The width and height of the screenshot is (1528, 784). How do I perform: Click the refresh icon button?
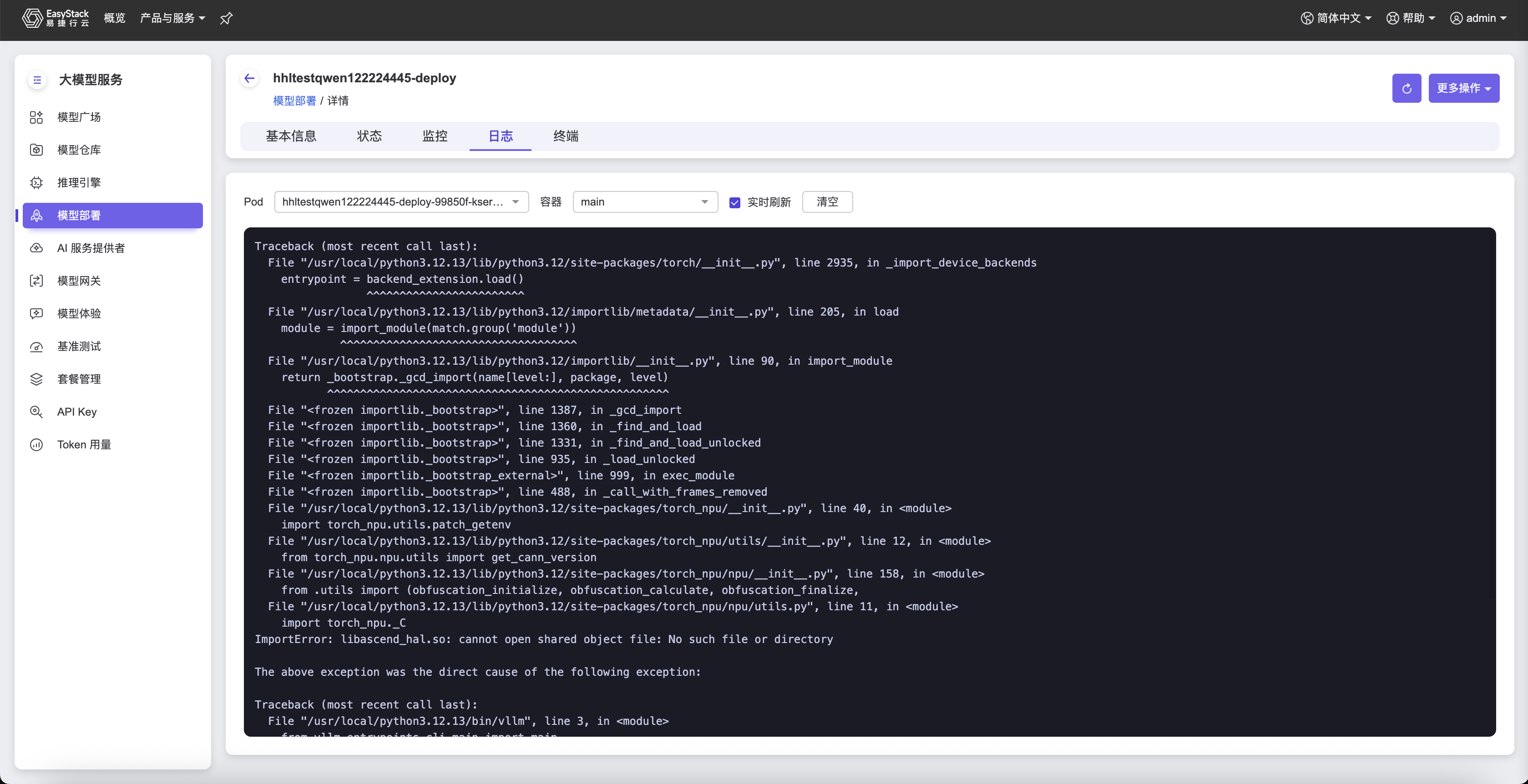[1407, 88]
